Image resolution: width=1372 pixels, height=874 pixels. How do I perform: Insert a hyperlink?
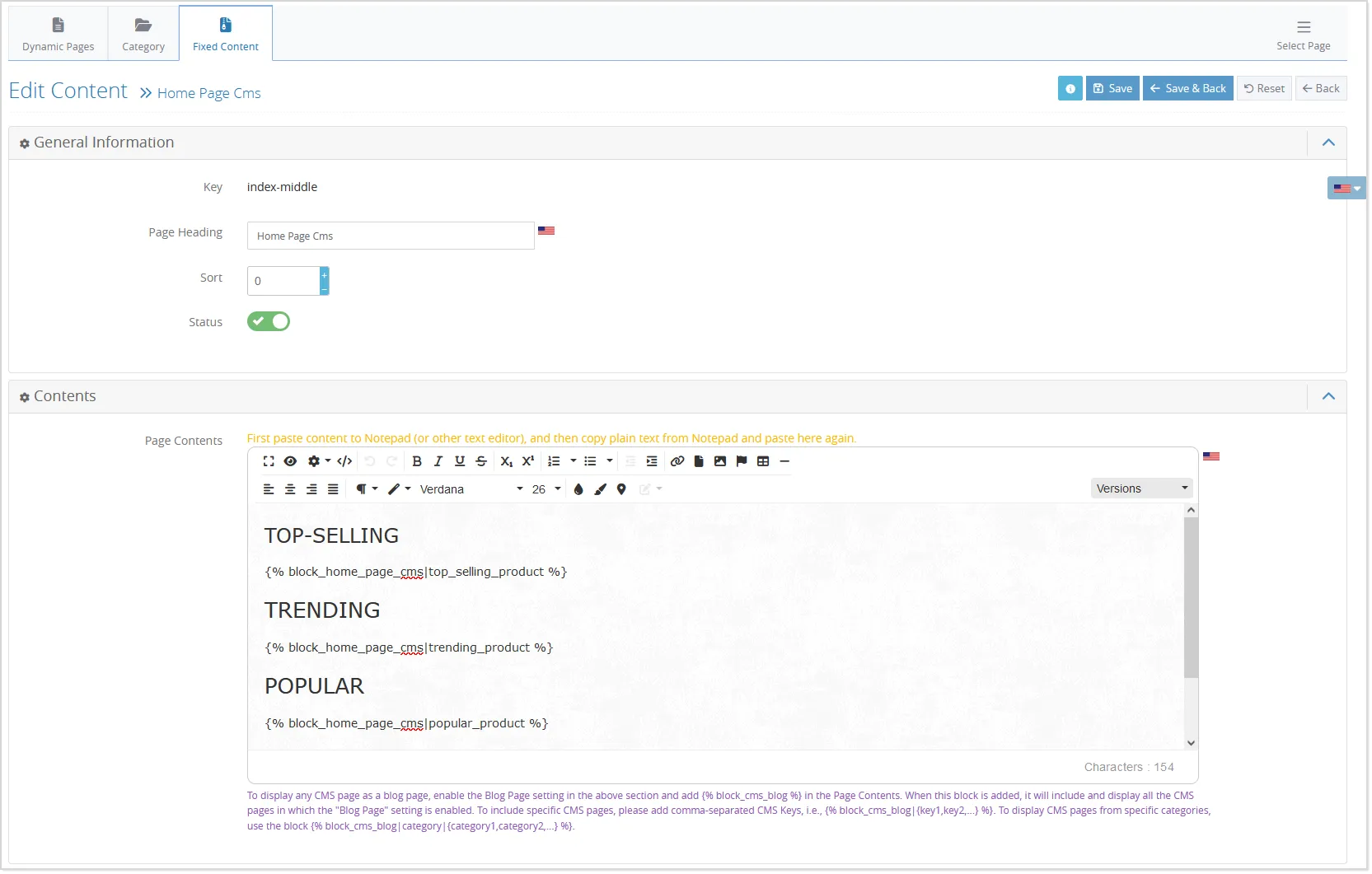pyautogui.click(x=677, y=462)
